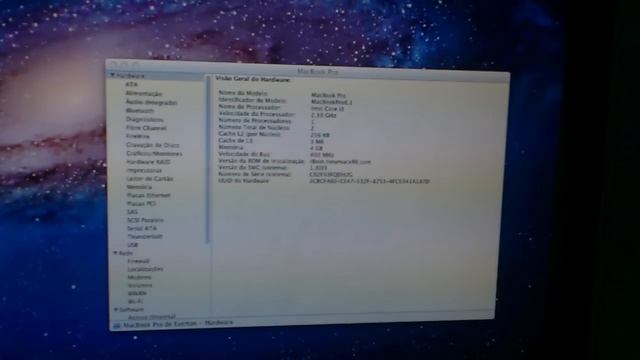Select ATA in the sidebar
This screenshot has width=640, height=360.
pyautogui.click(x=132, y=84)
